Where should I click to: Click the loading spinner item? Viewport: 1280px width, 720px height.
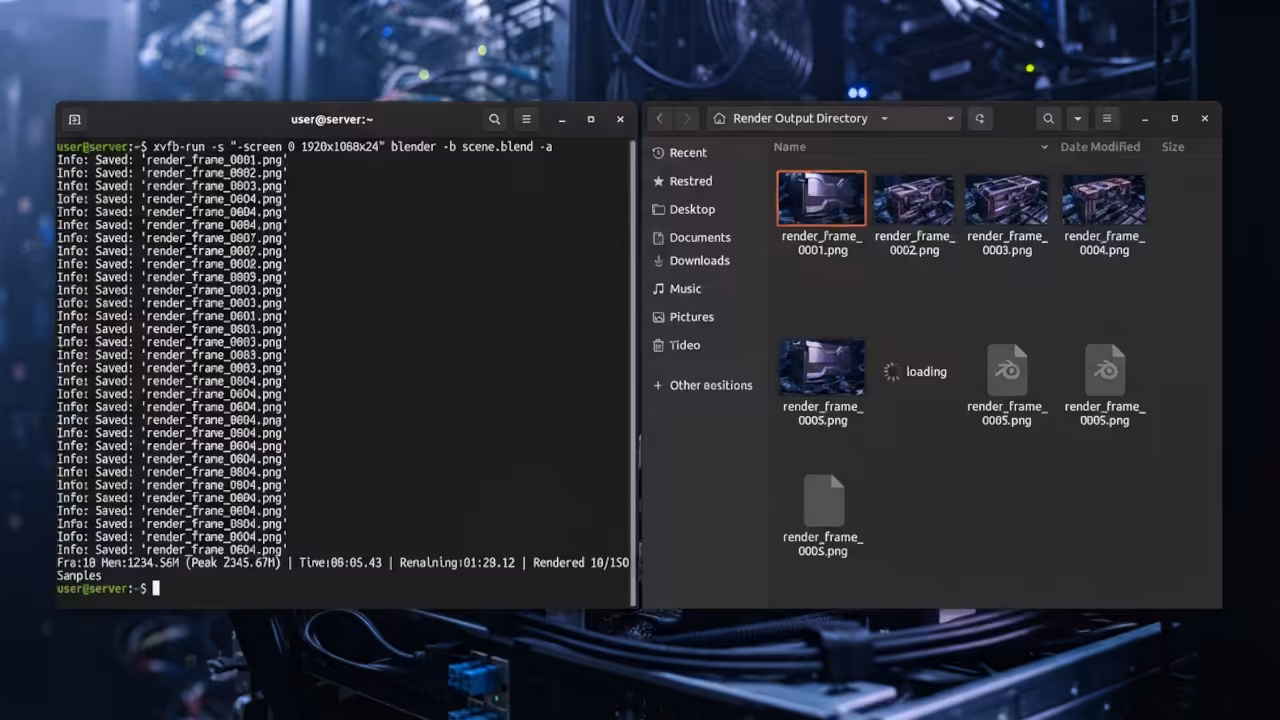point(914,371)
